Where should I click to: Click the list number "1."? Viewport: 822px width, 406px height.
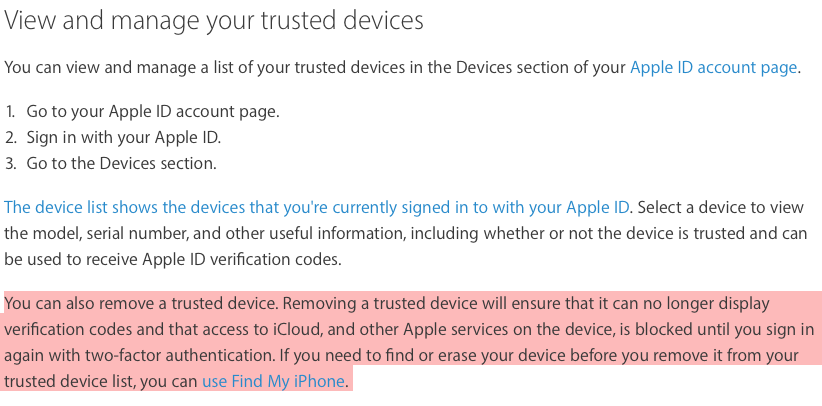pos(11,111)
